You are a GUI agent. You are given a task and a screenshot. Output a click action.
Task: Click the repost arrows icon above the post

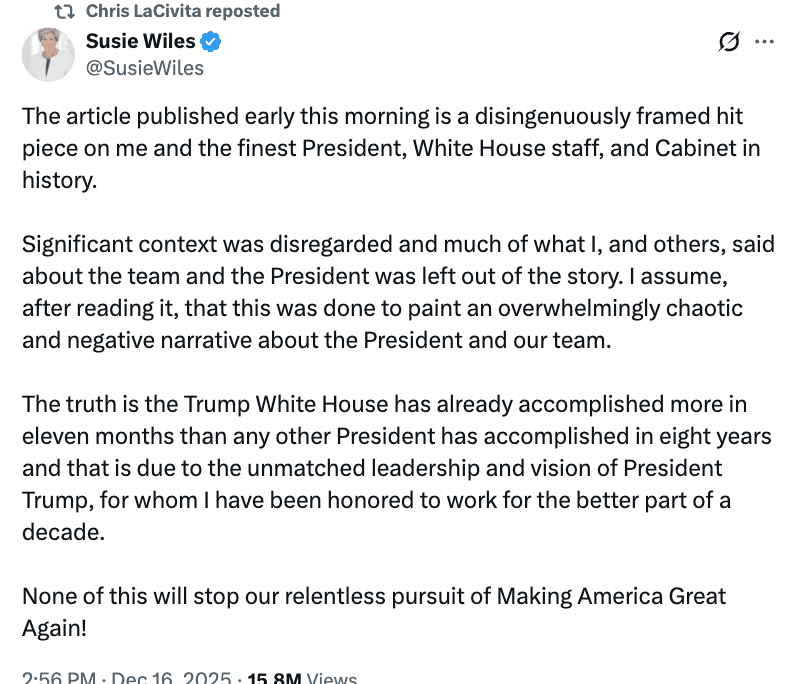(66, 12)
